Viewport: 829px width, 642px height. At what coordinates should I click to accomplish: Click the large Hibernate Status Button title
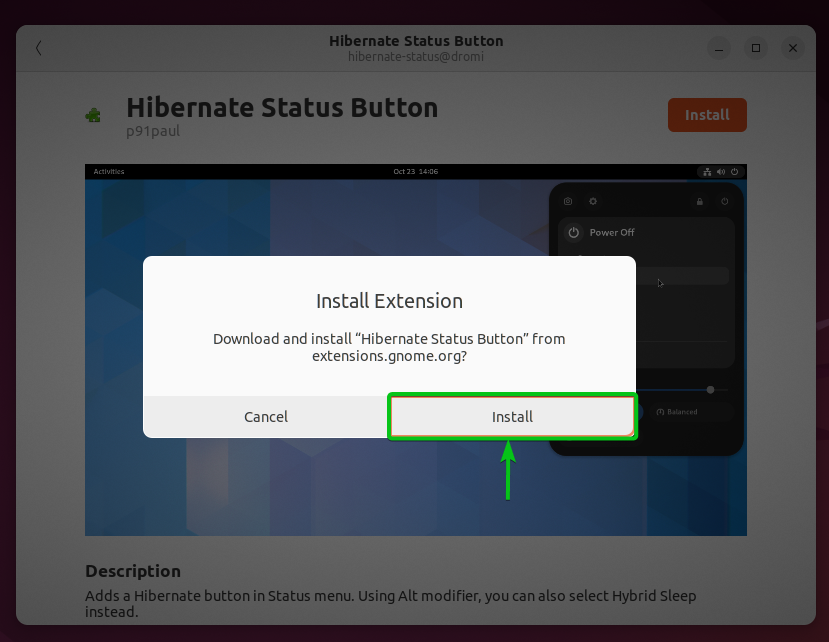point(282,107)
